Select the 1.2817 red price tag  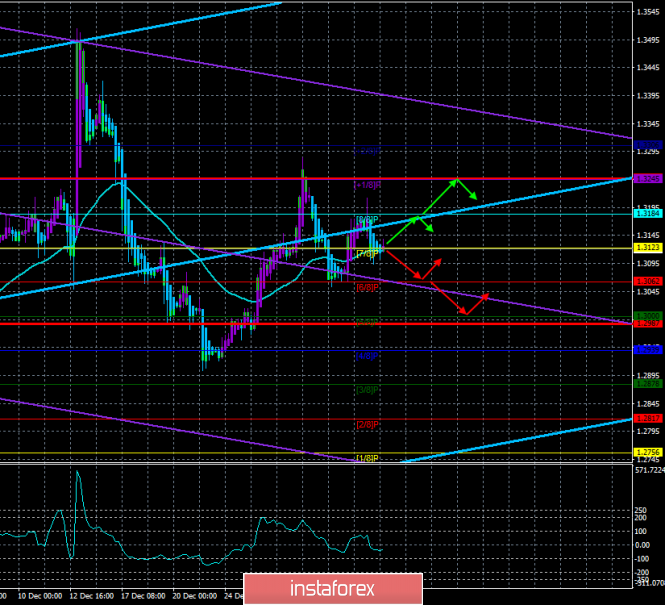pos(647,418)
